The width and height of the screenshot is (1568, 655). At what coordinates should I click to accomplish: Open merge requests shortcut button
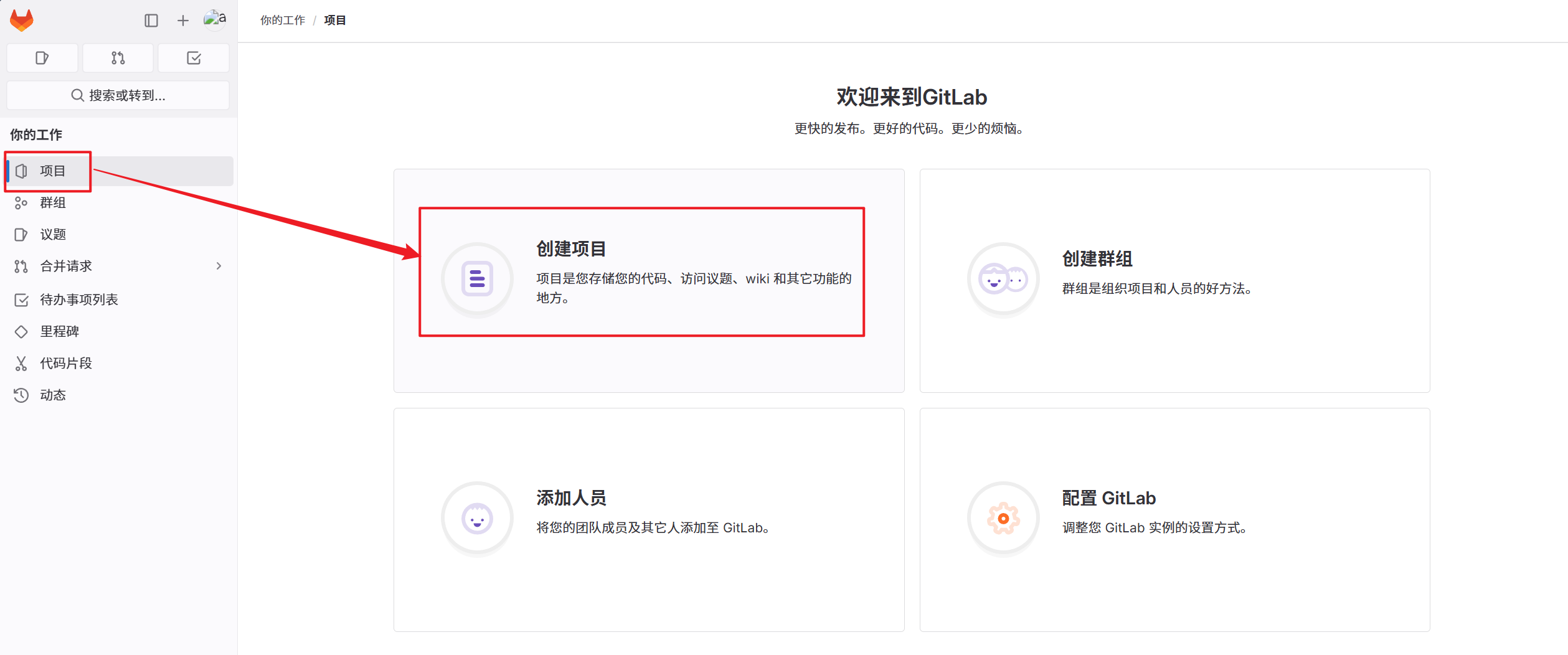coord(118,58)
